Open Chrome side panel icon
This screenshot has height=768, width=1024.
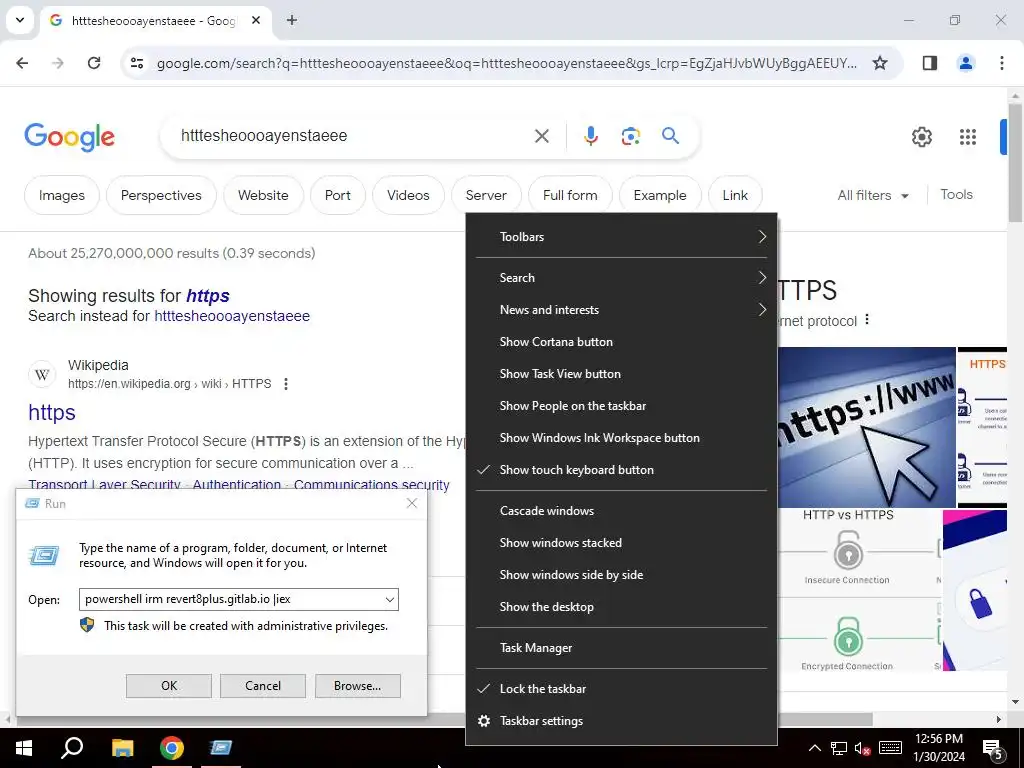[930, 63]
